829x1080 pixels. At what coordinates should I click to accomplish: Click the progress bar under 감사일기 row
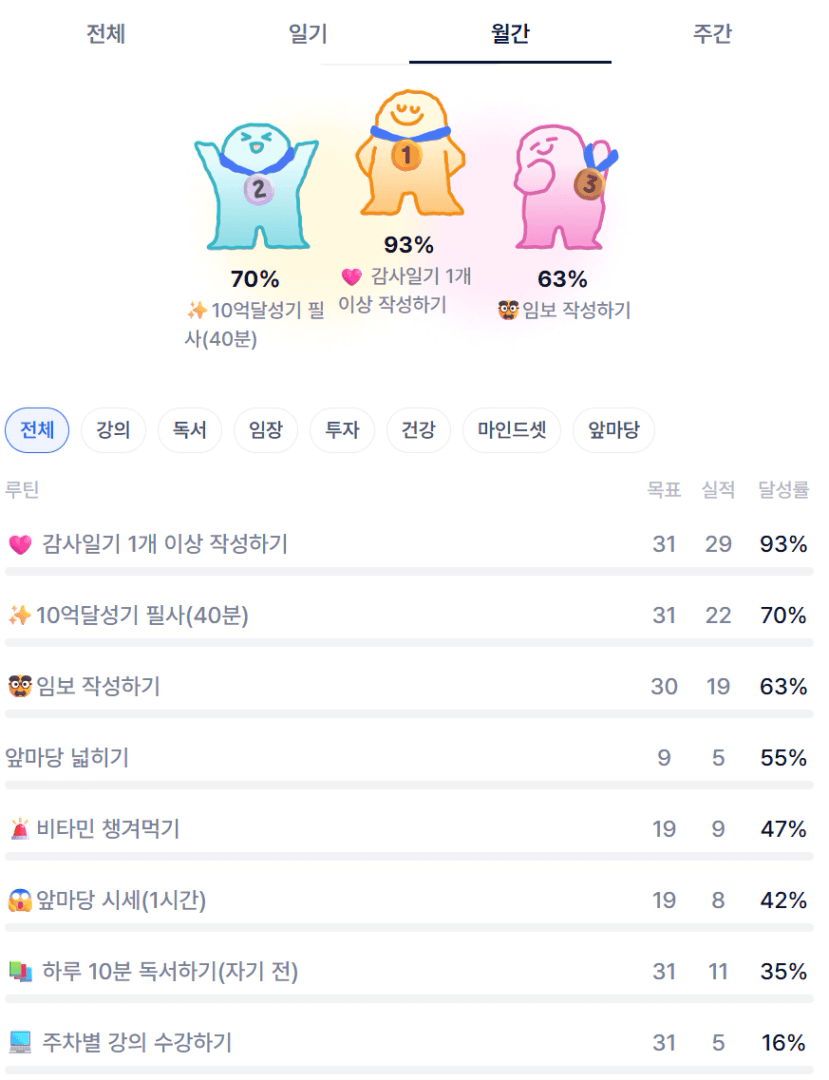(409, 572)
